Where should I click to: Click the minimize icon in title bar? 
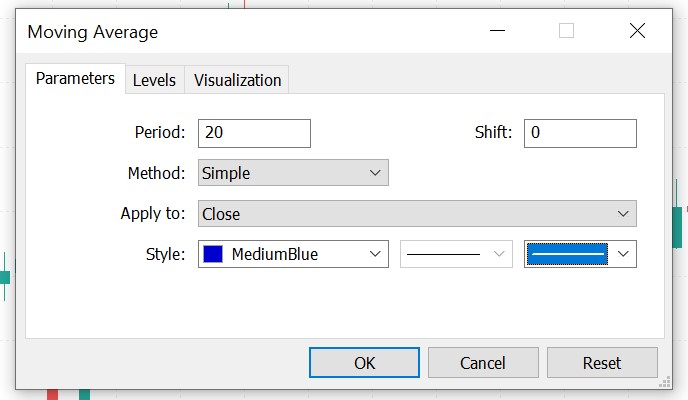[x=495, y=31]
